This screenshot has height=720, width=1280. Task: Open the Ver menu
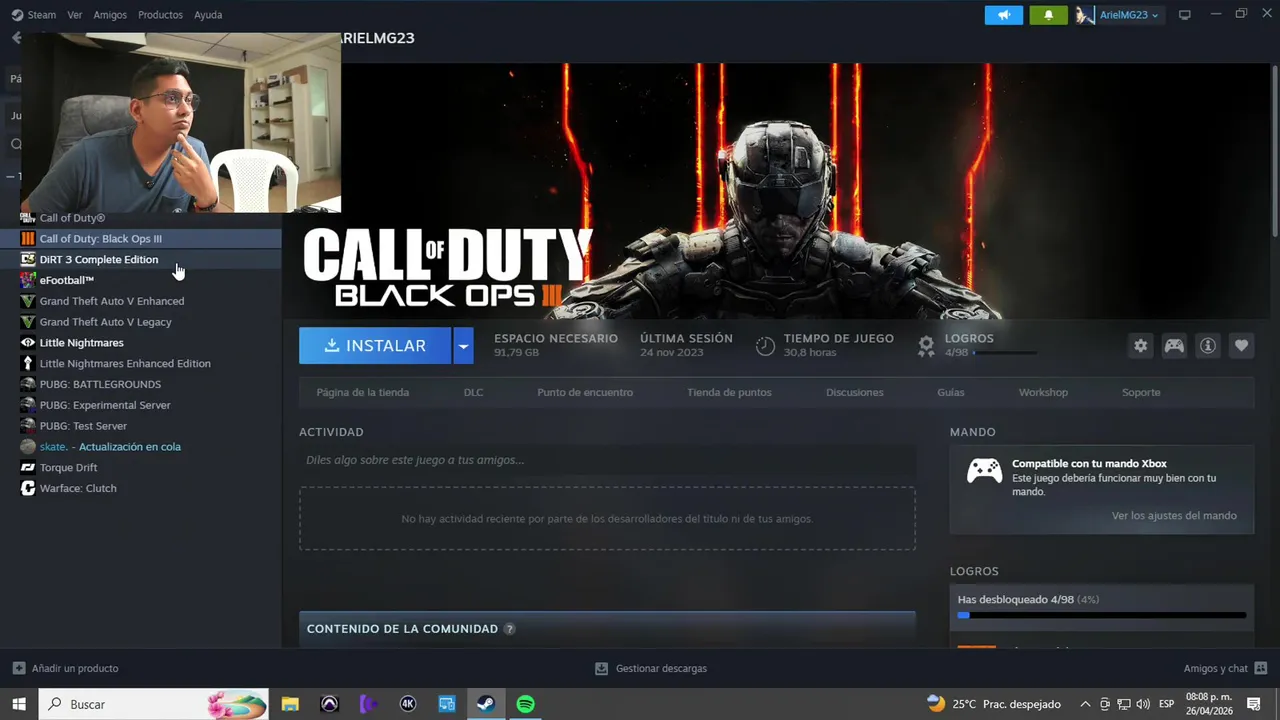coord(75,15)
